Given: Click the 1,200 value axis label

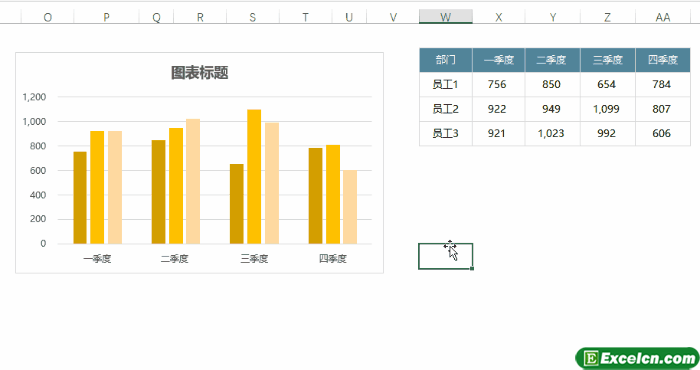Looking at the screenshot, I should [x=34, y=97].
